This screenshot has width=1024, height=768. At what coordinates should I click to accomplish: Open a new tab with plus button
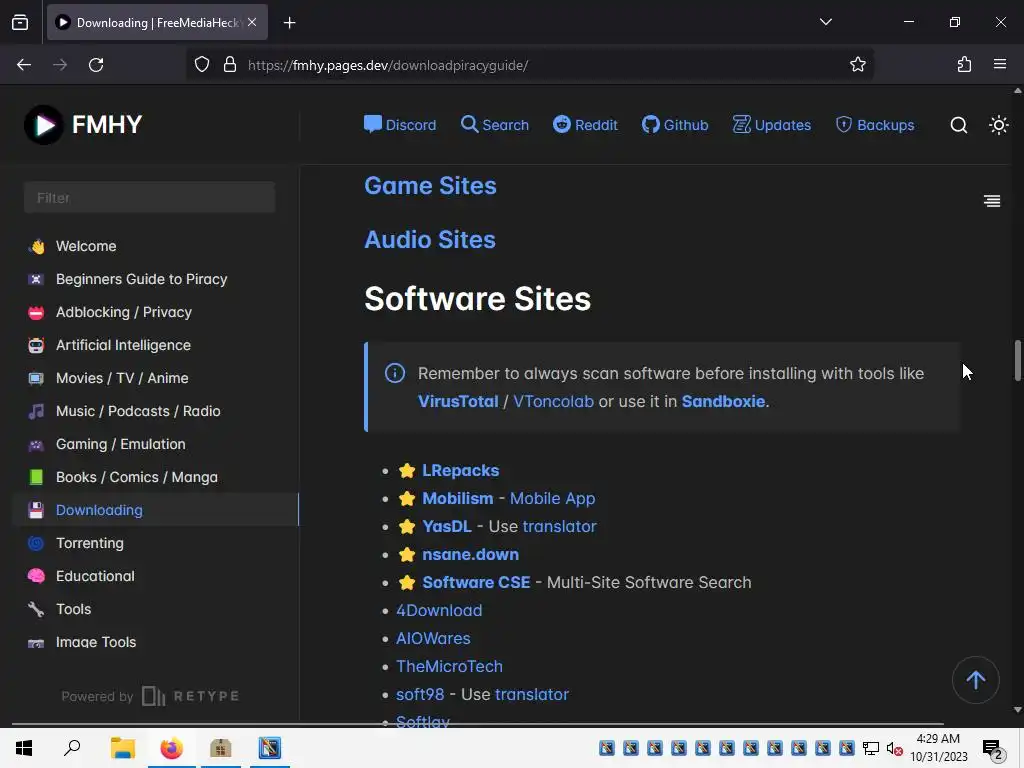(289, 23)
